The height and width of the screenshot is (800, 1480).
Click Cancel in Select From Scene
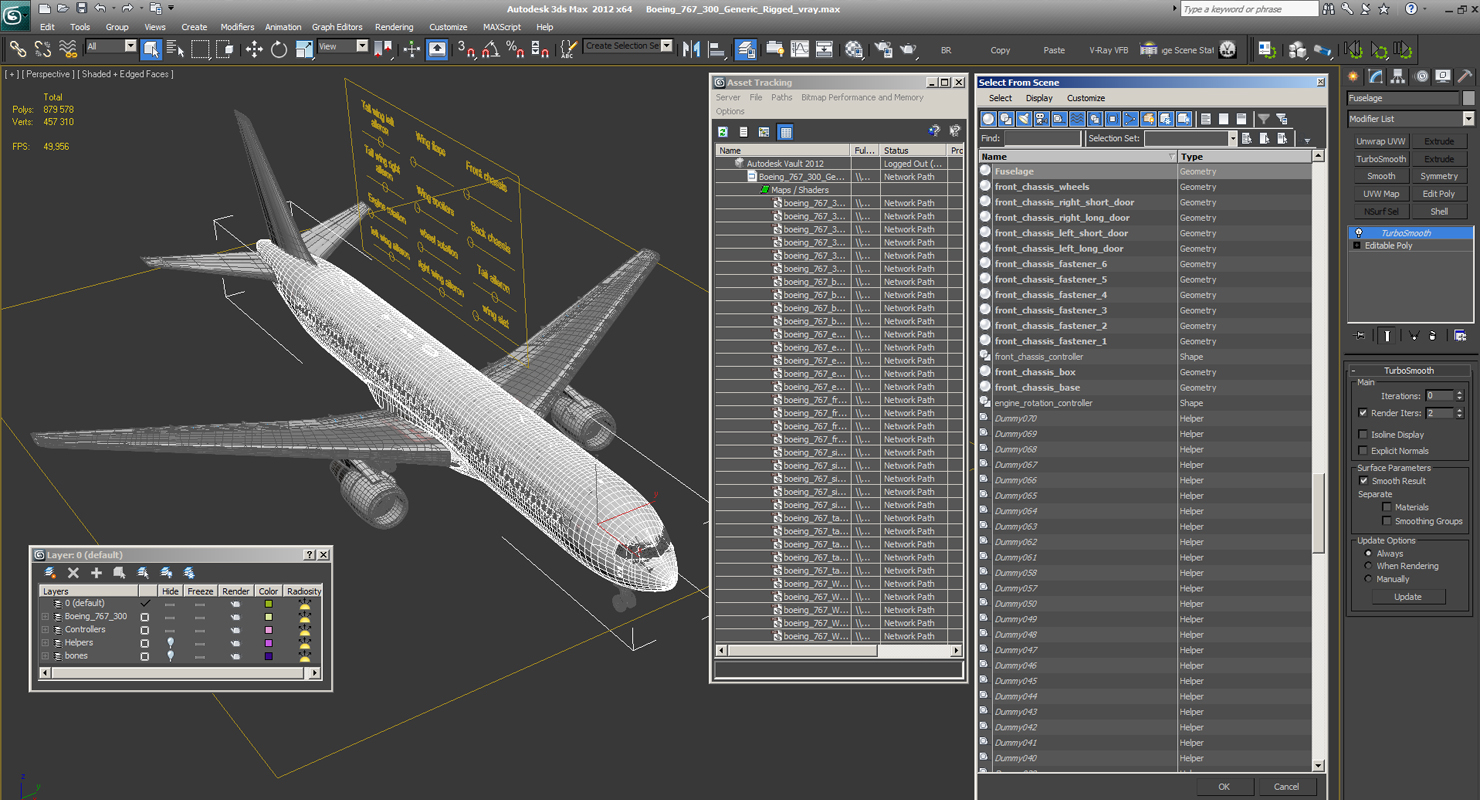1286,787
